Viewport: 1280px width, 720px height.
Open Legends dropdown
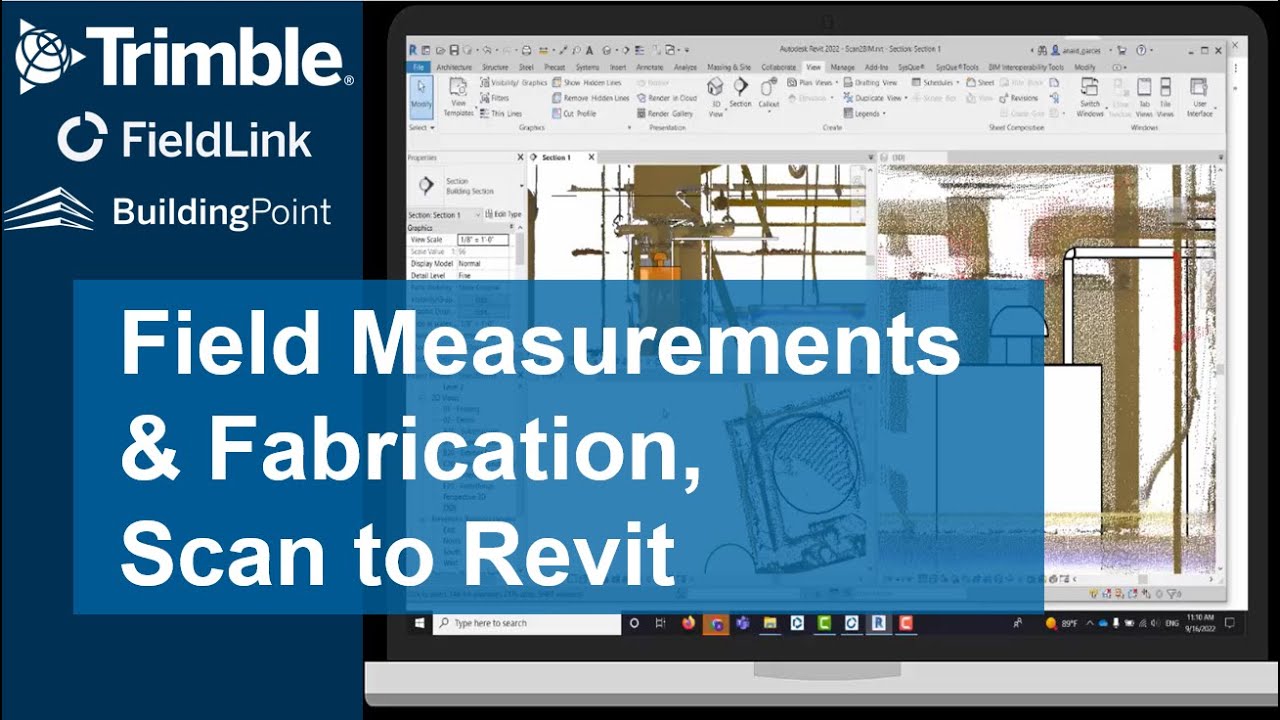(863, 113)
